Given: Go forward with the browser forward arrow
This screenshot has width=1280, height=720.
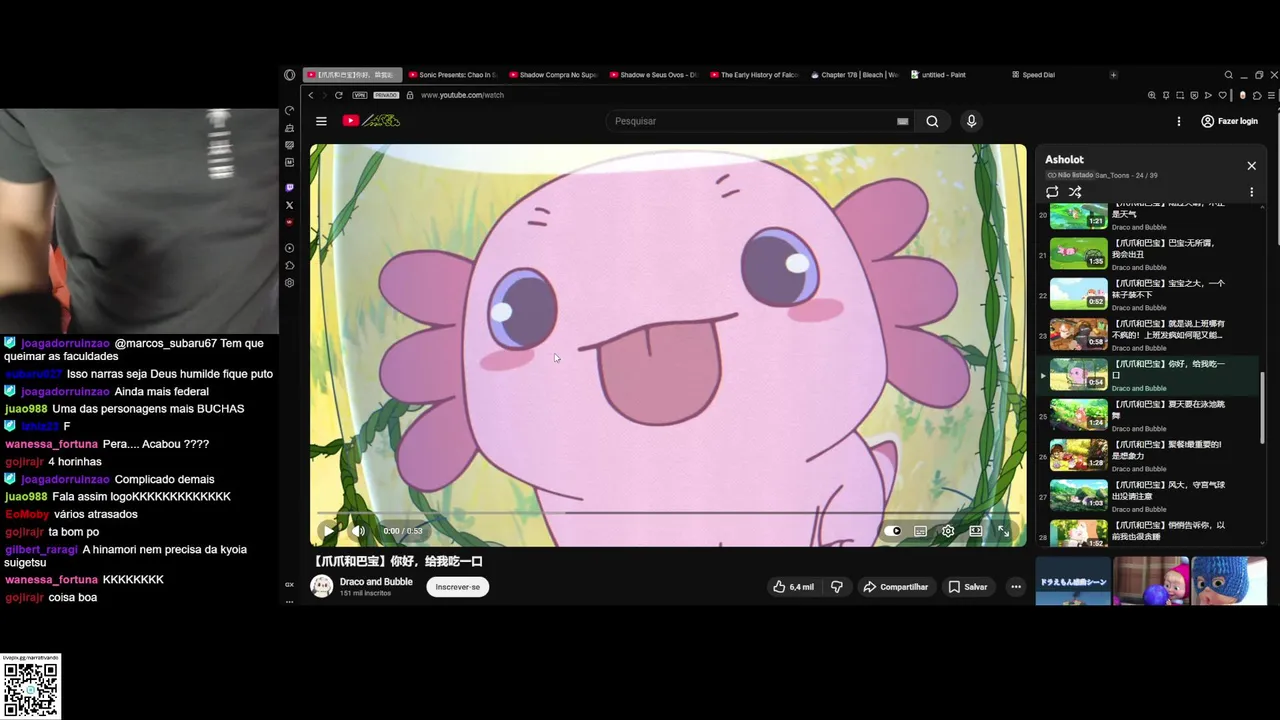Looking at the screenshot, I should coord(324,95).
